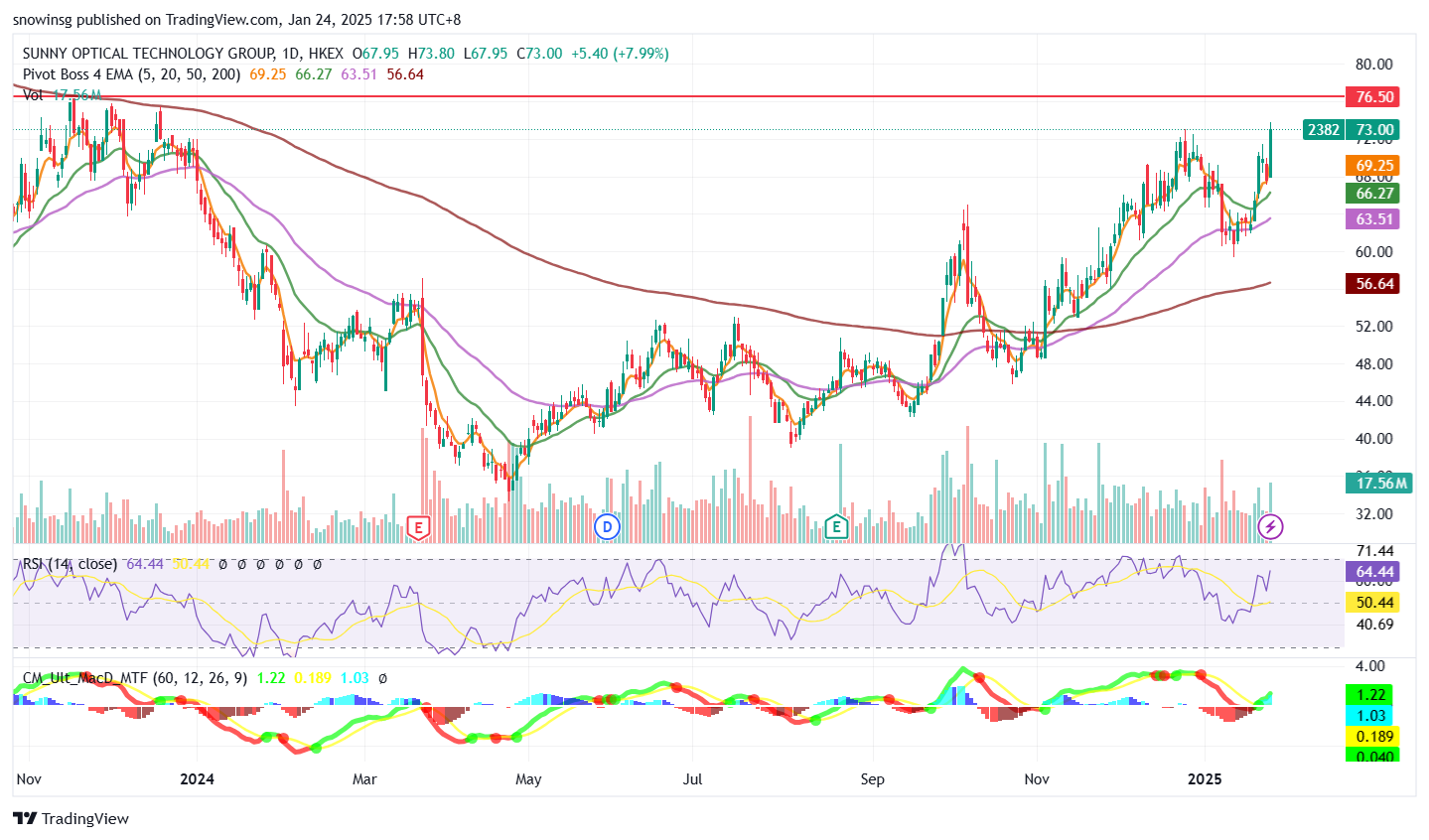The width and height of the screenshot is (1429, 840).
Task: Click the red 76.50 price line label
Action: click(x=1374, y=96)
